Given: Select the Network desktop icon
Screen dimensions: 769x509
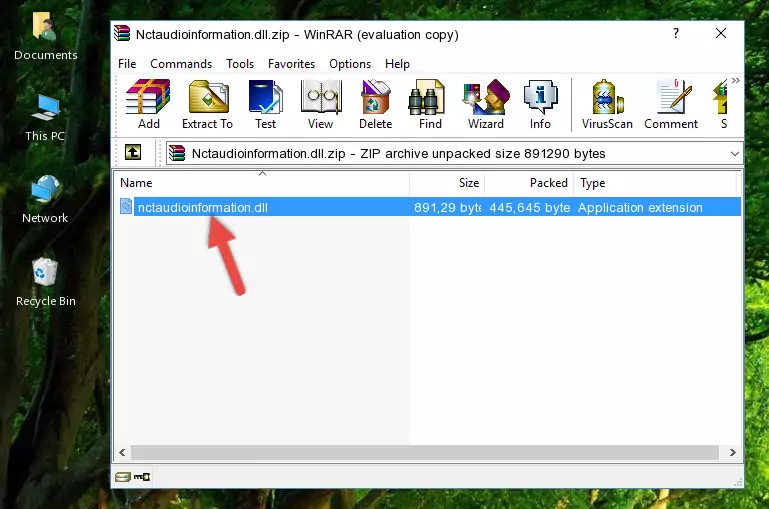Looking at the screenshot, I should (45, 199).
